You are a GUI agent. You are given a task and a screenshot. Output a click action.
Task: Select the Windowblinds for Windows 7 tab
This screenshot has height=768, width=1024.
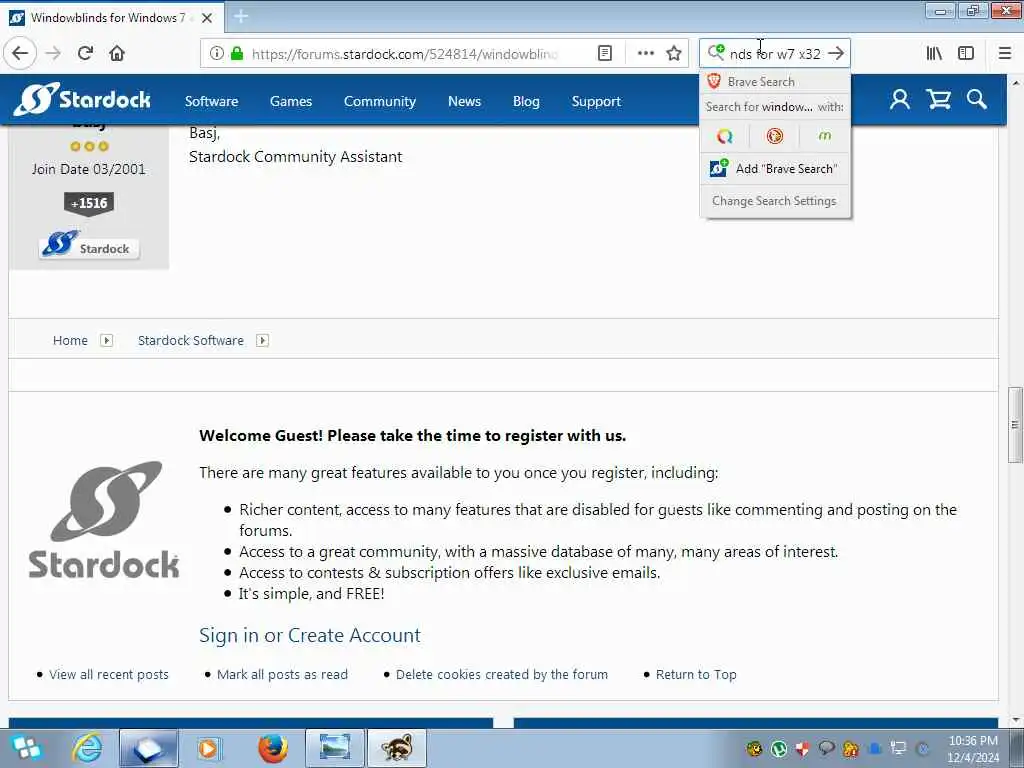(x=112, y=18)
